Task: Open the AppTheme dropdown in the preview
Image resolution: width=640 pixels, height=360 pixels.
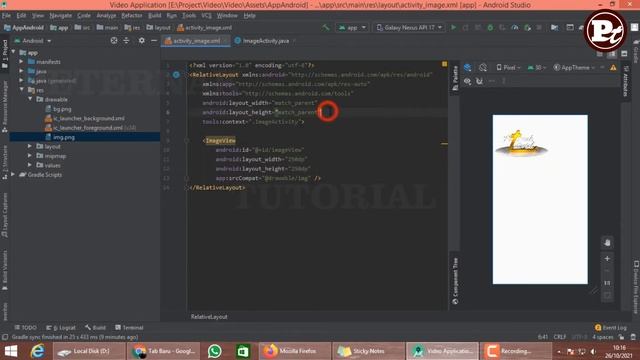Action: click(x=574, y=68)
